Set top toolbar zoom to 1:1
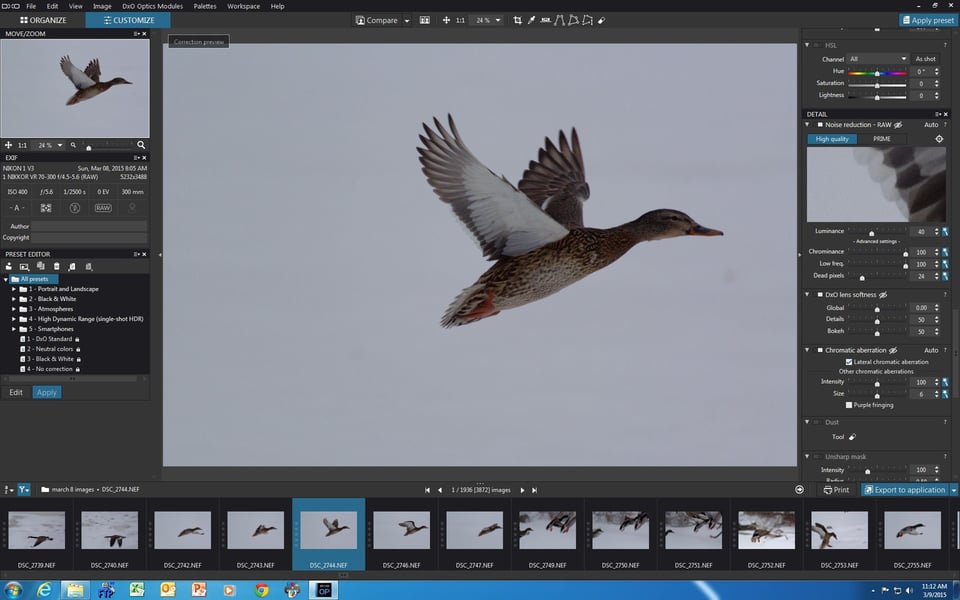The height and width of the screenshot is (600, 960). click(x=460, y=20)
